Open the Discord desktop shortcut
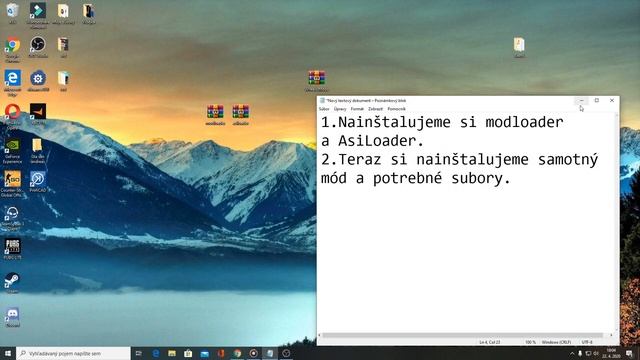 point(13,317)
